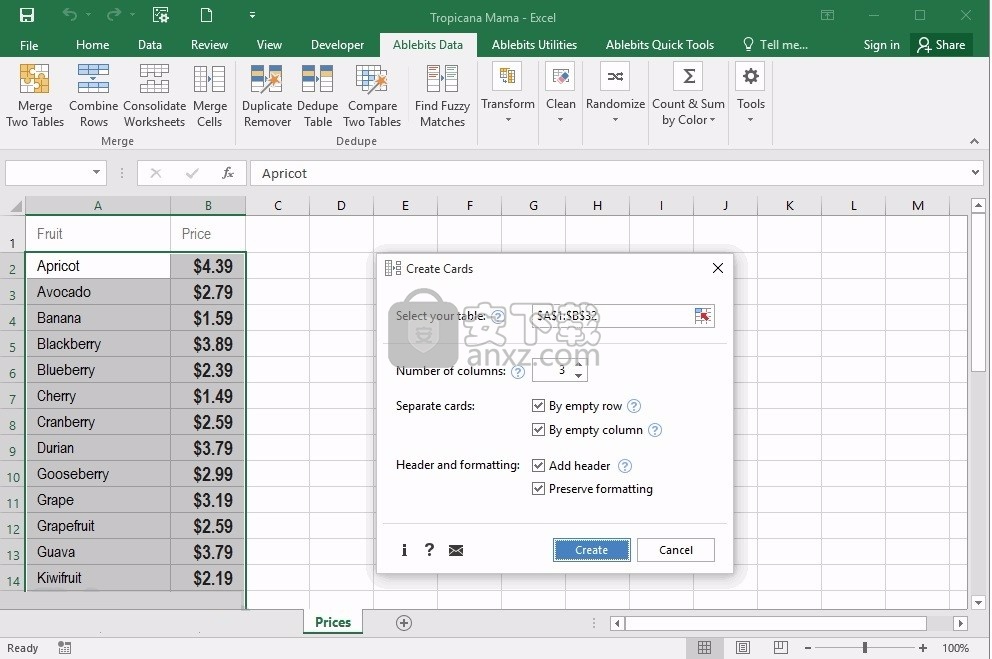Screen dimensions: 992x659
Task: Open the Ablebits Quick Tools tab
Action: pos(660,45)
